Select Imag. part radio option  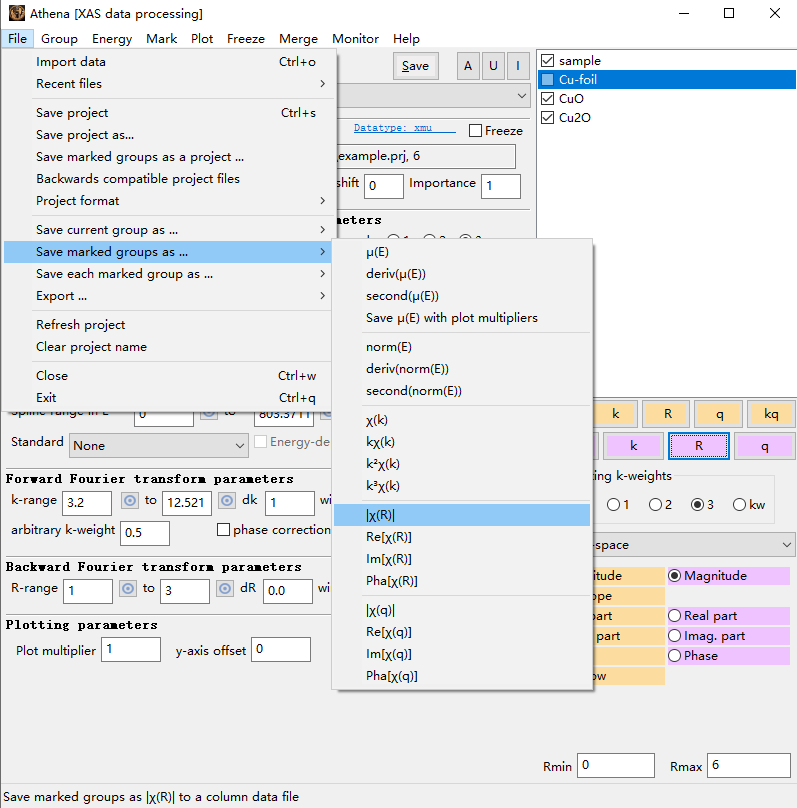[674, 636]
